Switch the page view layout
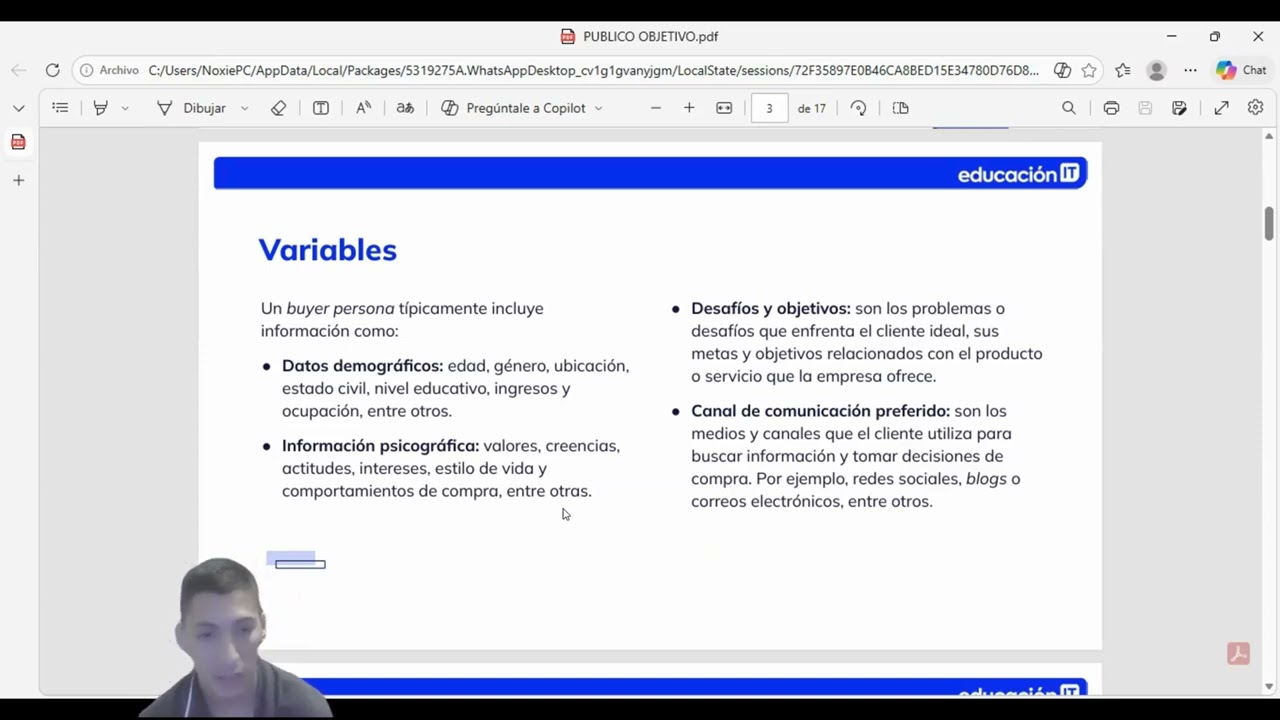The height and width of the screenshot is (720, 1280). point(900,108)
